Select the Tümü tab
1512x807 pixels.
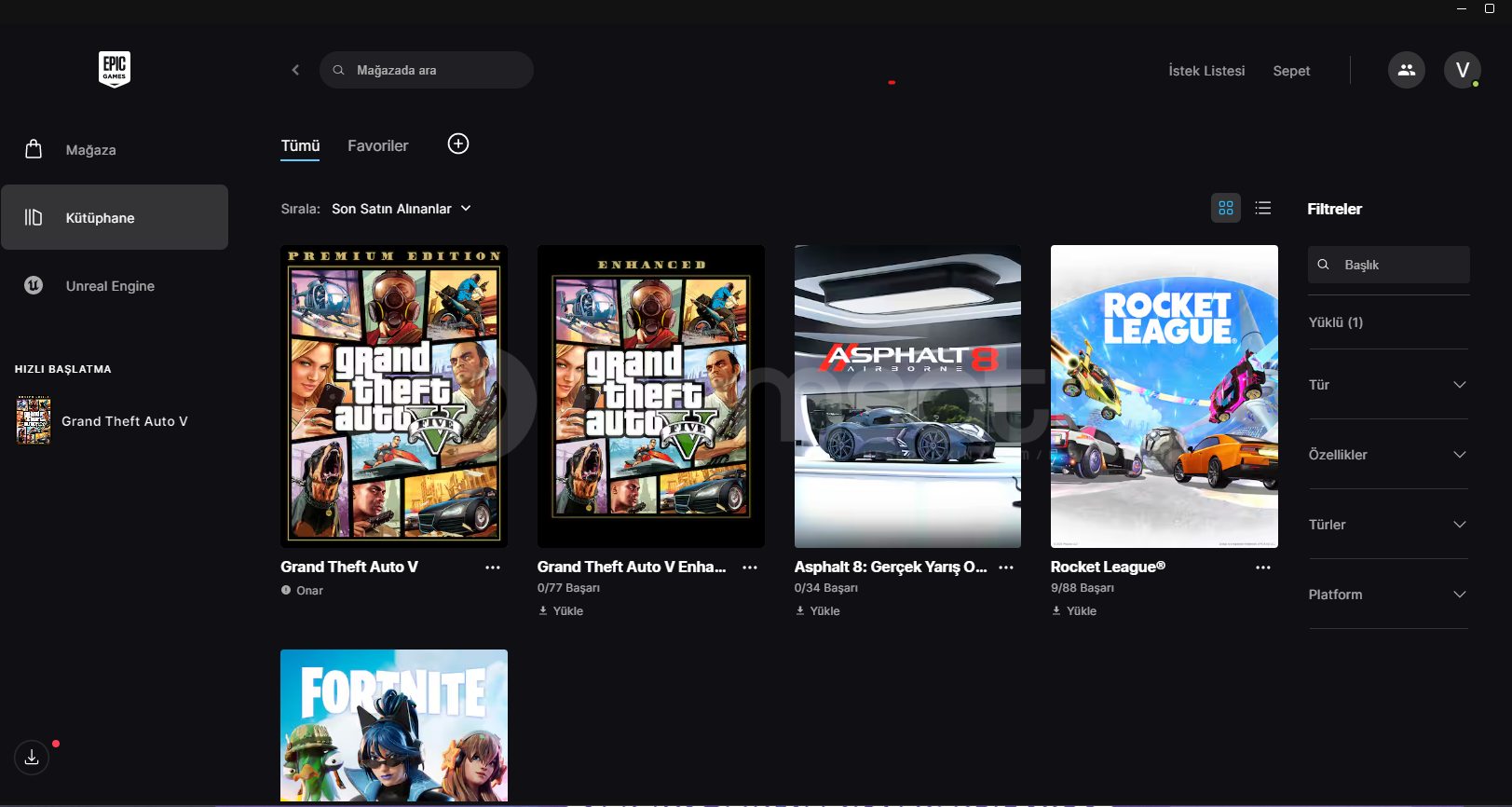coord(300,145)
